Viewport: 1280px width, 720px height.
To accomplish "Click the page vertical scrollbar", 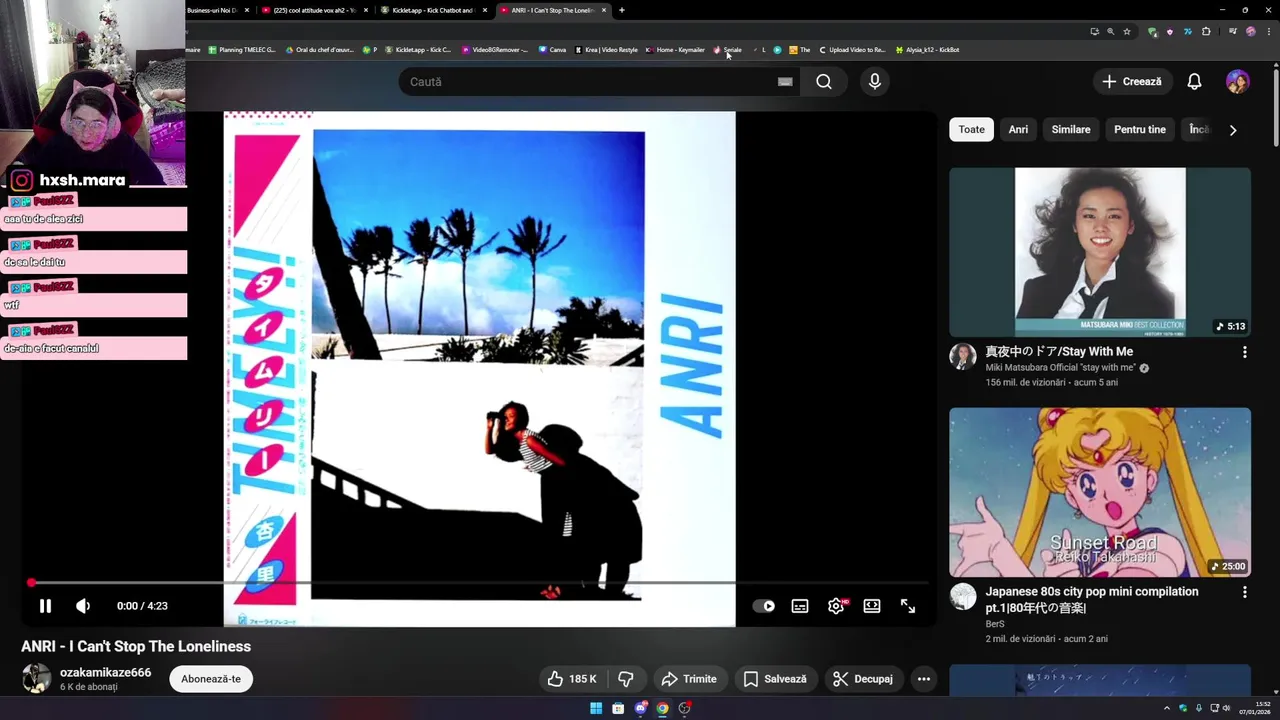I will tap(1275, 110).
